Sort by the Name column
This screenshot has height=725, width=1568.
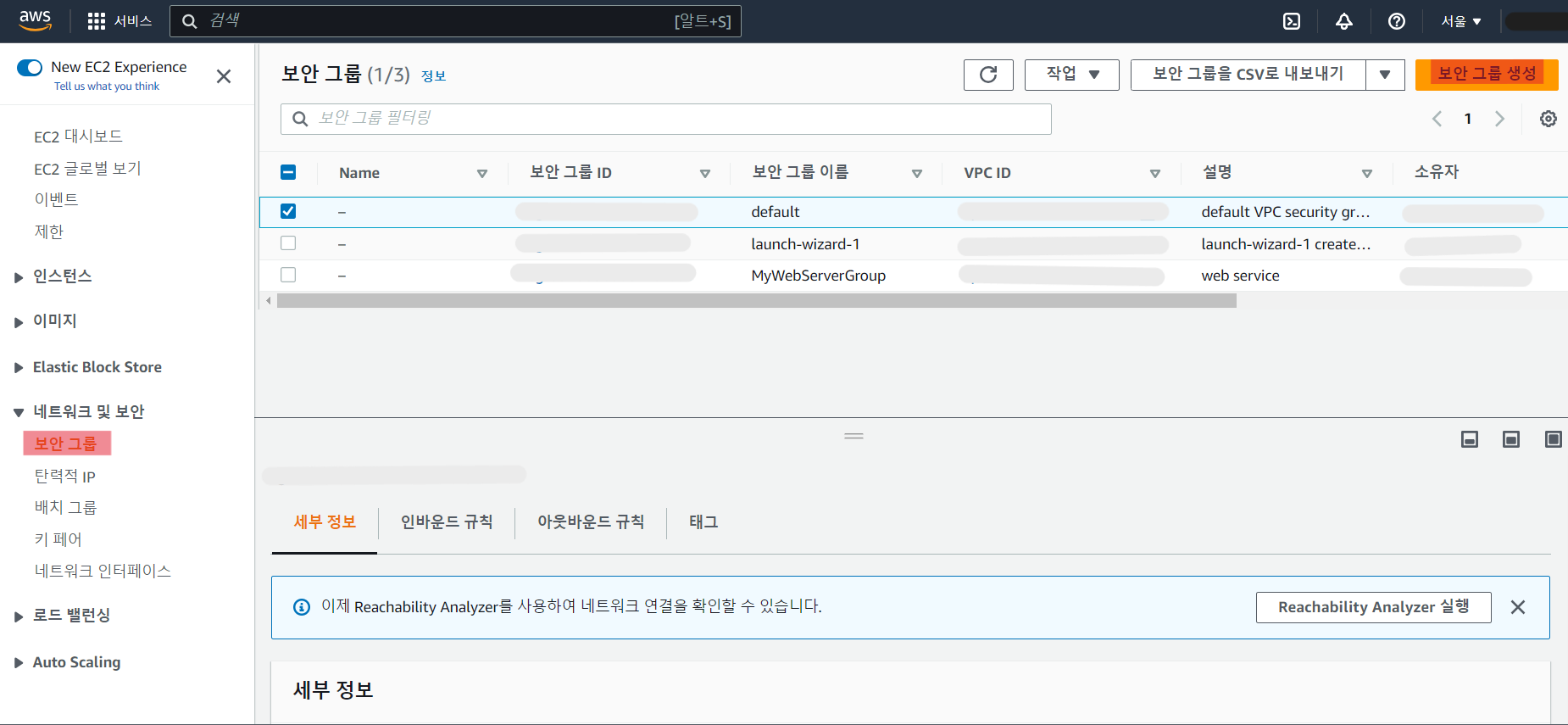[482, 173]
